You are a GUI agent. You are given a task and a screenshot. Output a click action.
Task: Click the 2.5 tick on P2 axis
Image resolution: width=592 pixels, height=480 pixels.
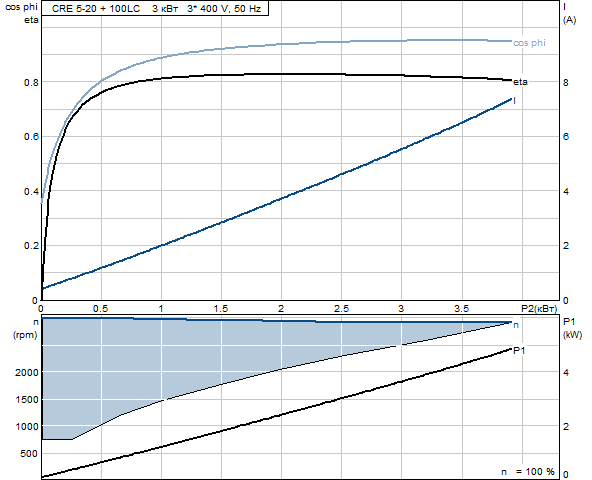pos(341,309)
